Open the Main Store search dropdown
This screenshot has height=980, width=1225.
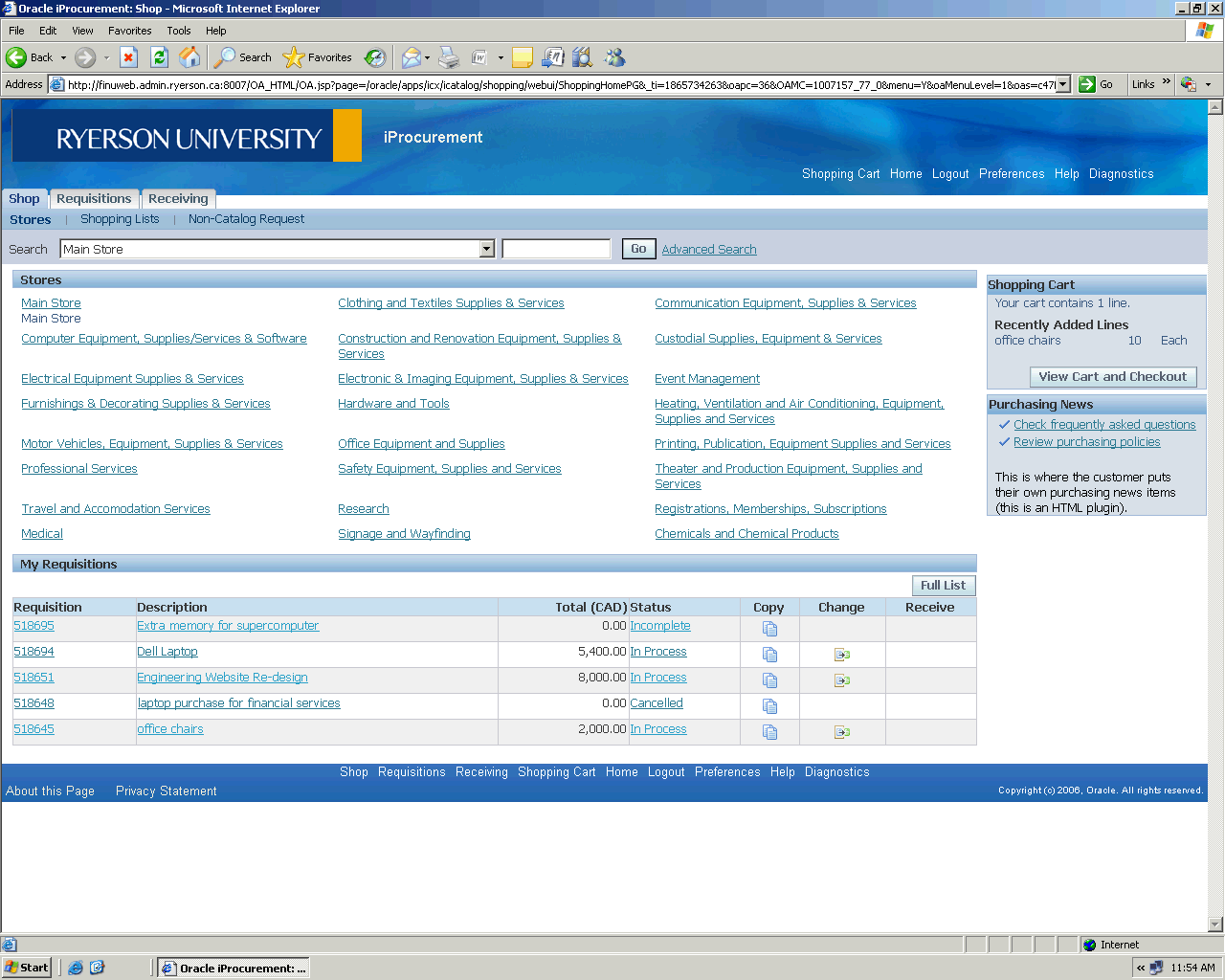[486, 250]
